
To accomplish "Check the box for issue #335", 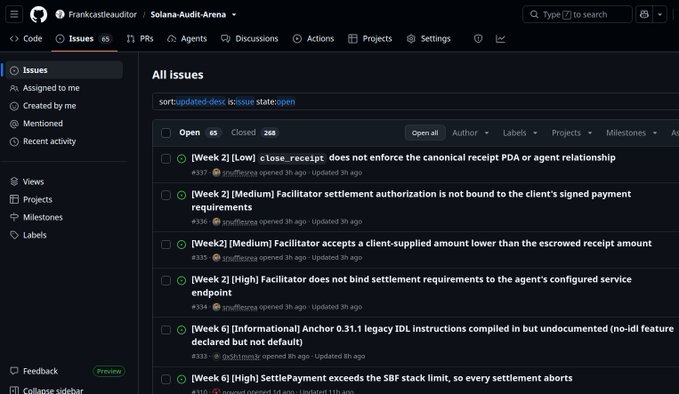I will pyautogui.click(x=166, y=244).
